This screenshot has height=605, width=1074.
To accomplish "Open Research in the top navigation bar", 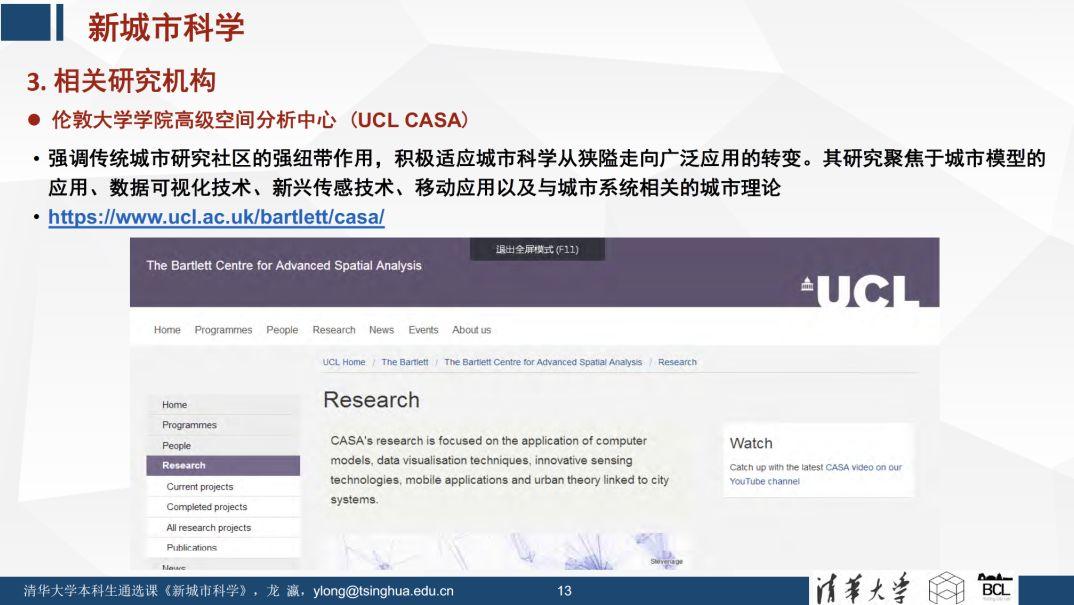I will [334, 330].
